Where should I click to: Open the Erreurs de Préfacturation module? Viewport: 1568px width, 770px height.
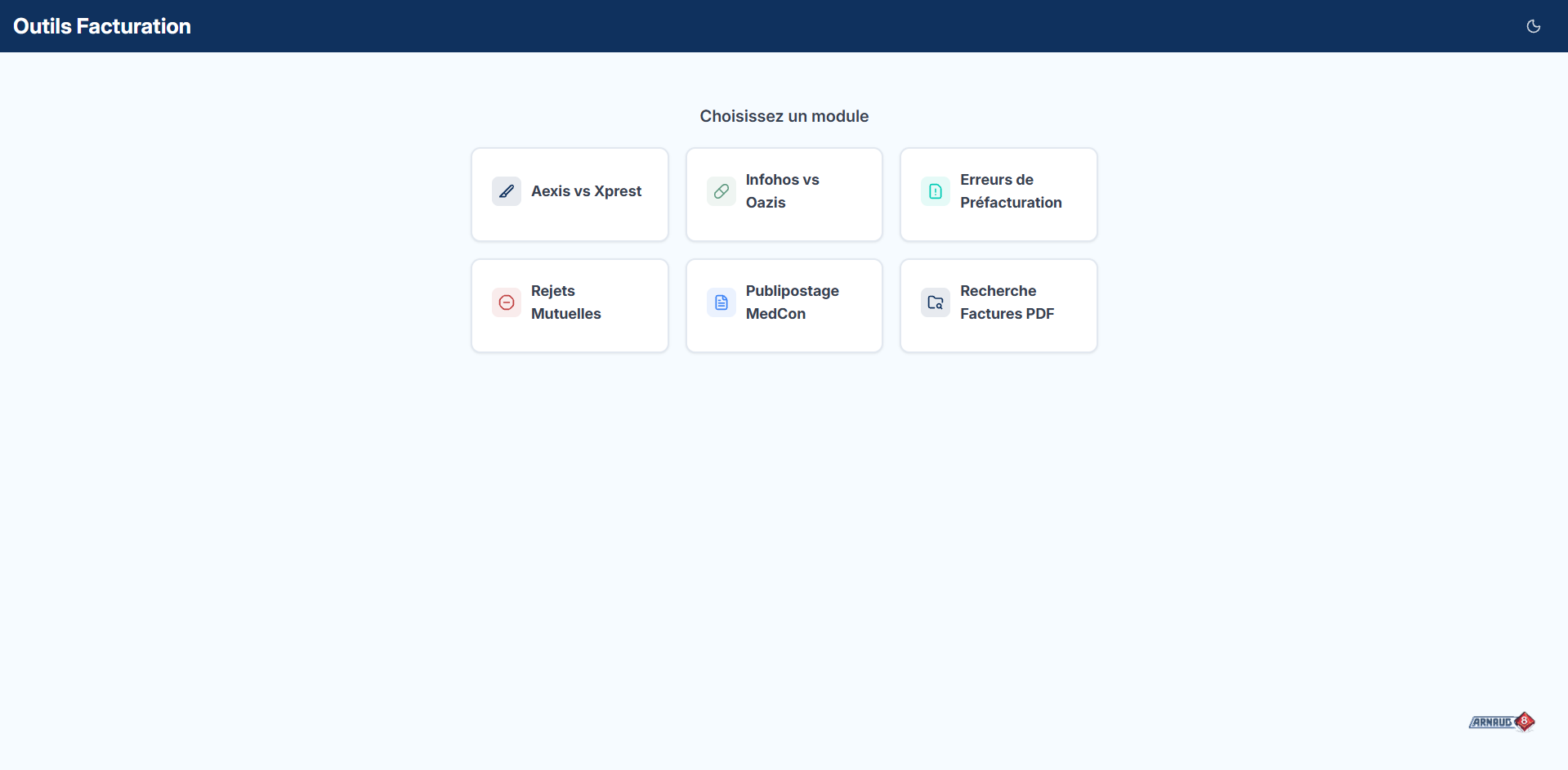(x=998, y=194)
